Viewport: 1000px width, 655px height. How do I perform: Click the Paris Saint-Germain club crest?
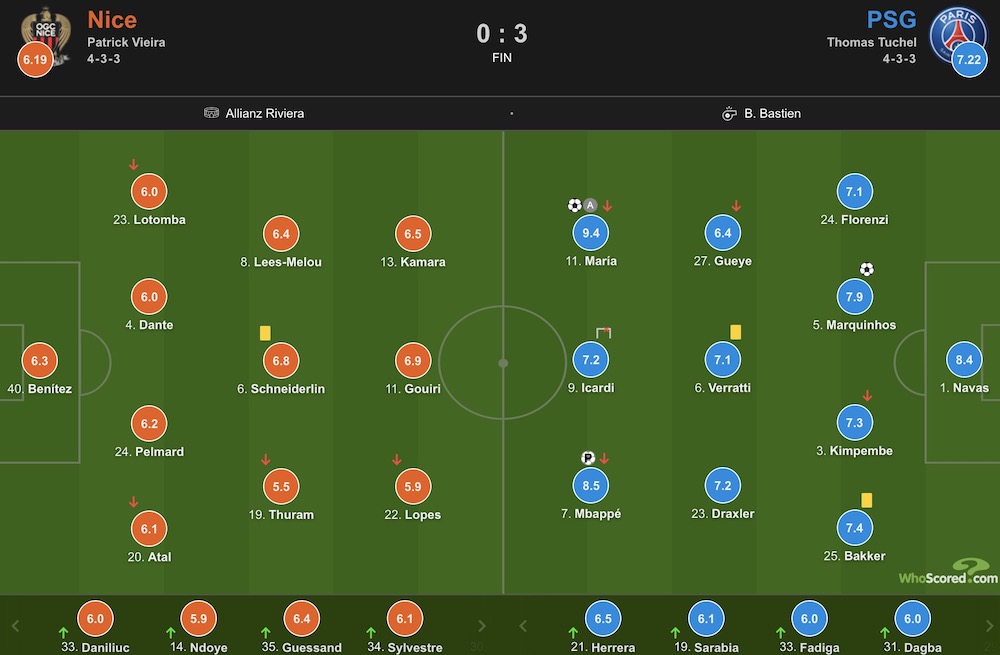(x=957, y=35)
